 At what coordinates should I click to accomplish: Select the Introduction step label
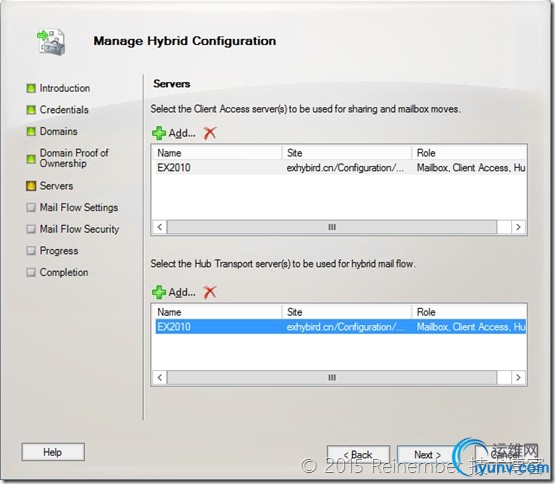(65, 88)
